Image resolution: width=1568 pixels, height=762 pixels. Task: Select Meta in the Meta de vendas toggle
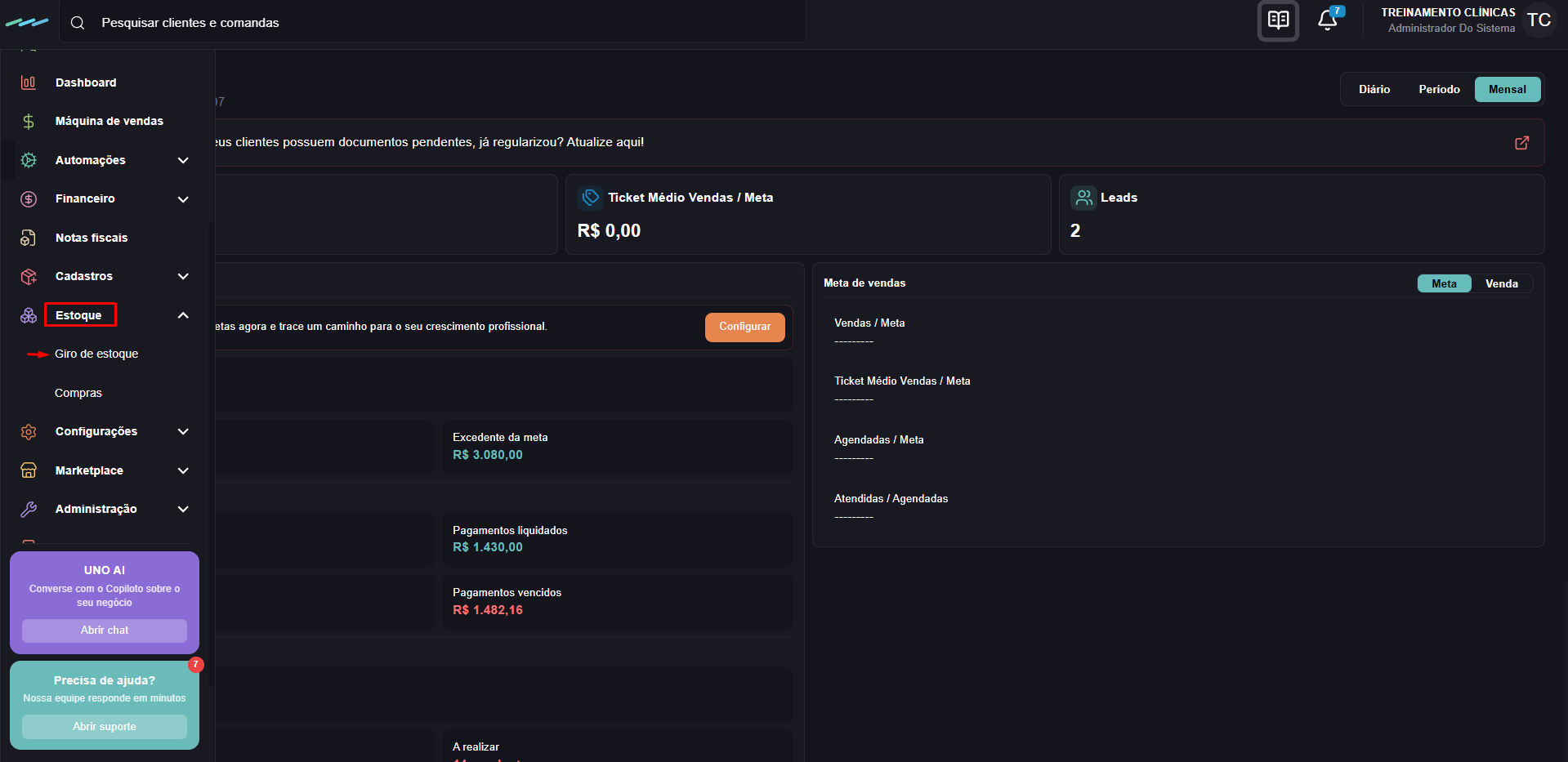click(1444, 283)
